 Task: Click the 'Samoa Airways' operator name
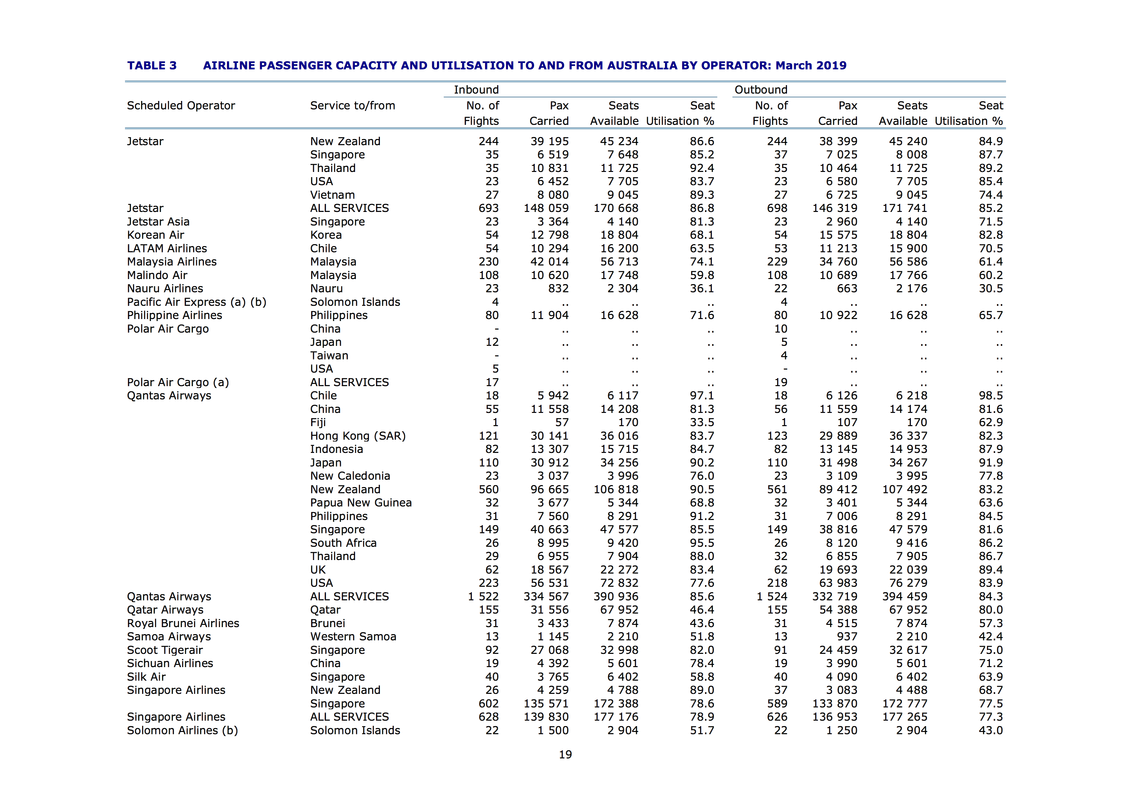pyautogui.click(x=169, y=636)
